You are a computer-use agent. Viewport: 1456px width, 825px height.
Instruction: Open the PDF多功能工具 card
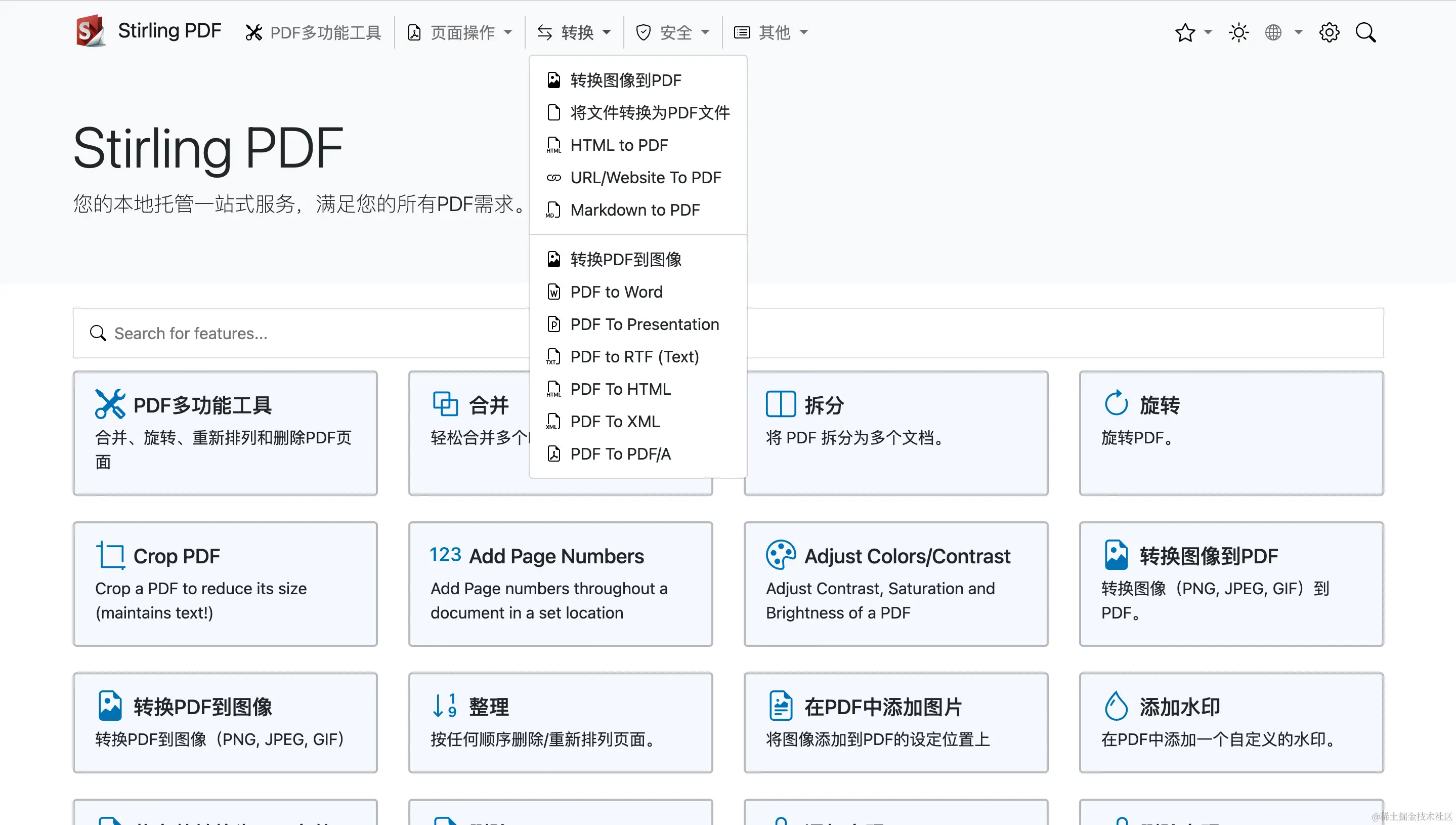(225, 433)
